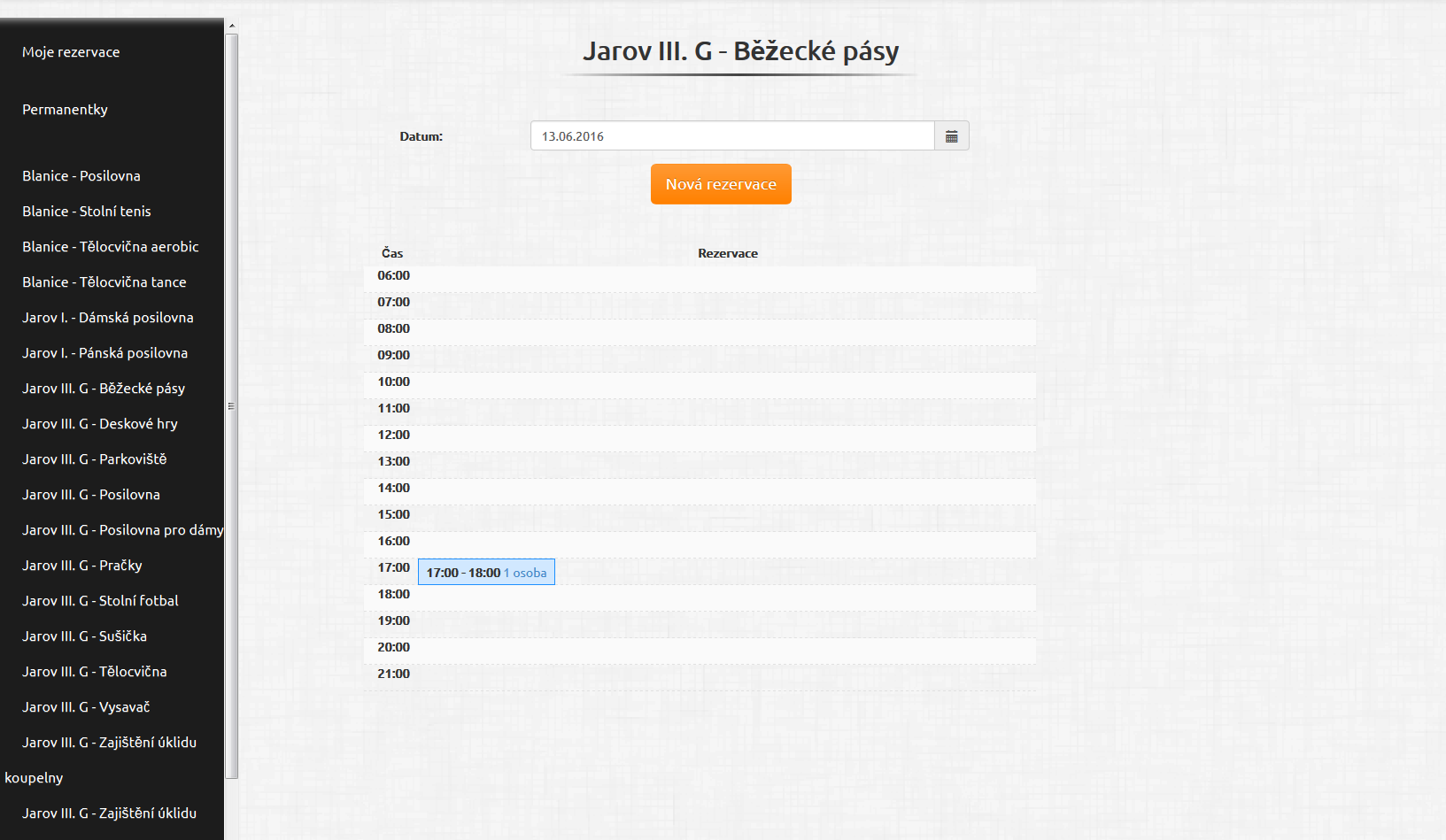Click the 09:00 time row label

coord(394,355)
